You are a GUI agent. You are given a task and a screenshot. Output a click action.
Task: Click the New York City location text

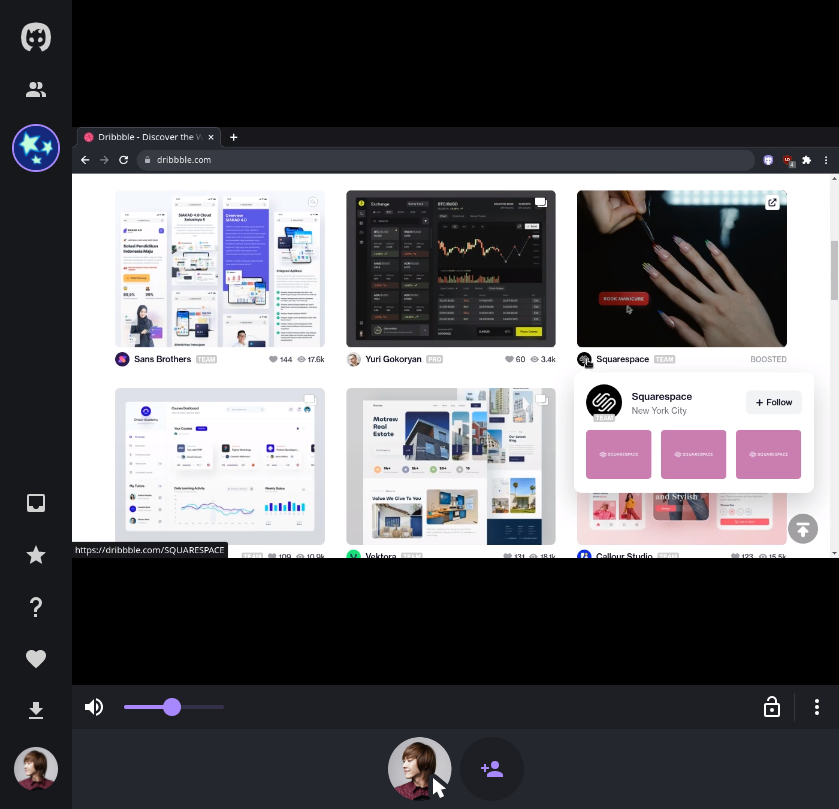pyautogui.click(x=659, y=411)
